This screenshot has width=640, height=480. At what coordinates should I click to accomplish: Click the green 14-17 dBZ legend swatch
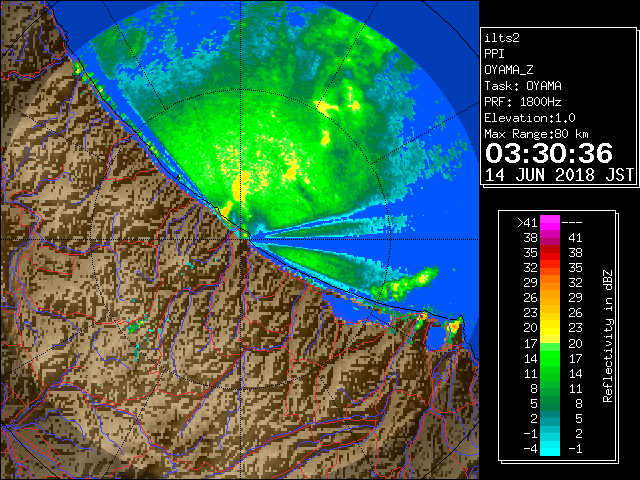(x=550, y=358)
